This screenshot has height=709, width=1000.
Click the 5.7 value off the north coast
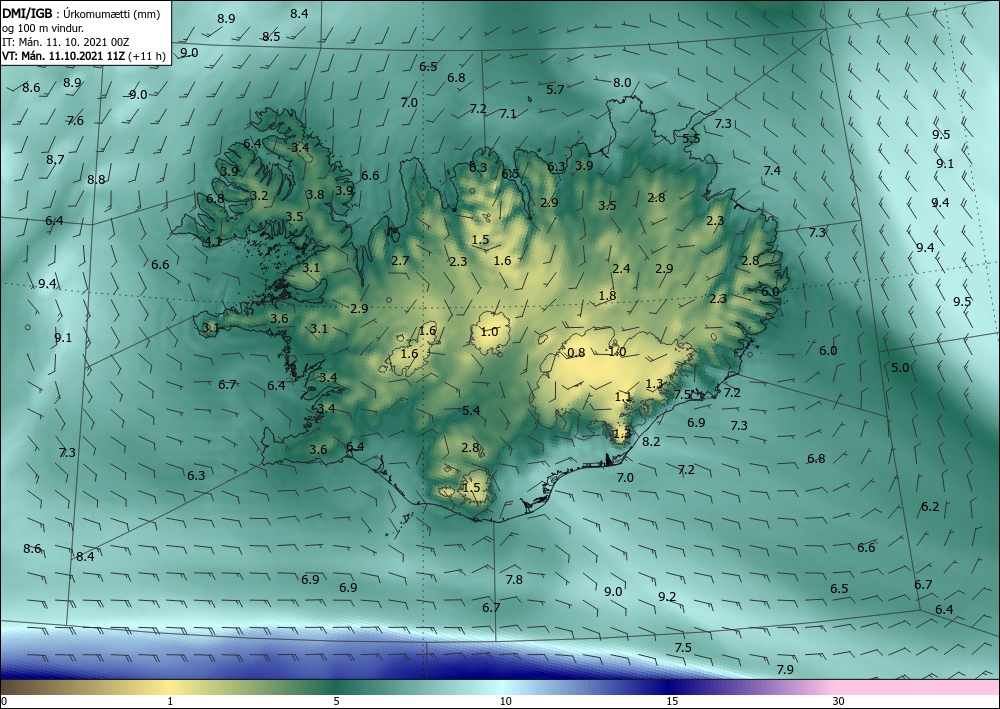pos(555,90)
